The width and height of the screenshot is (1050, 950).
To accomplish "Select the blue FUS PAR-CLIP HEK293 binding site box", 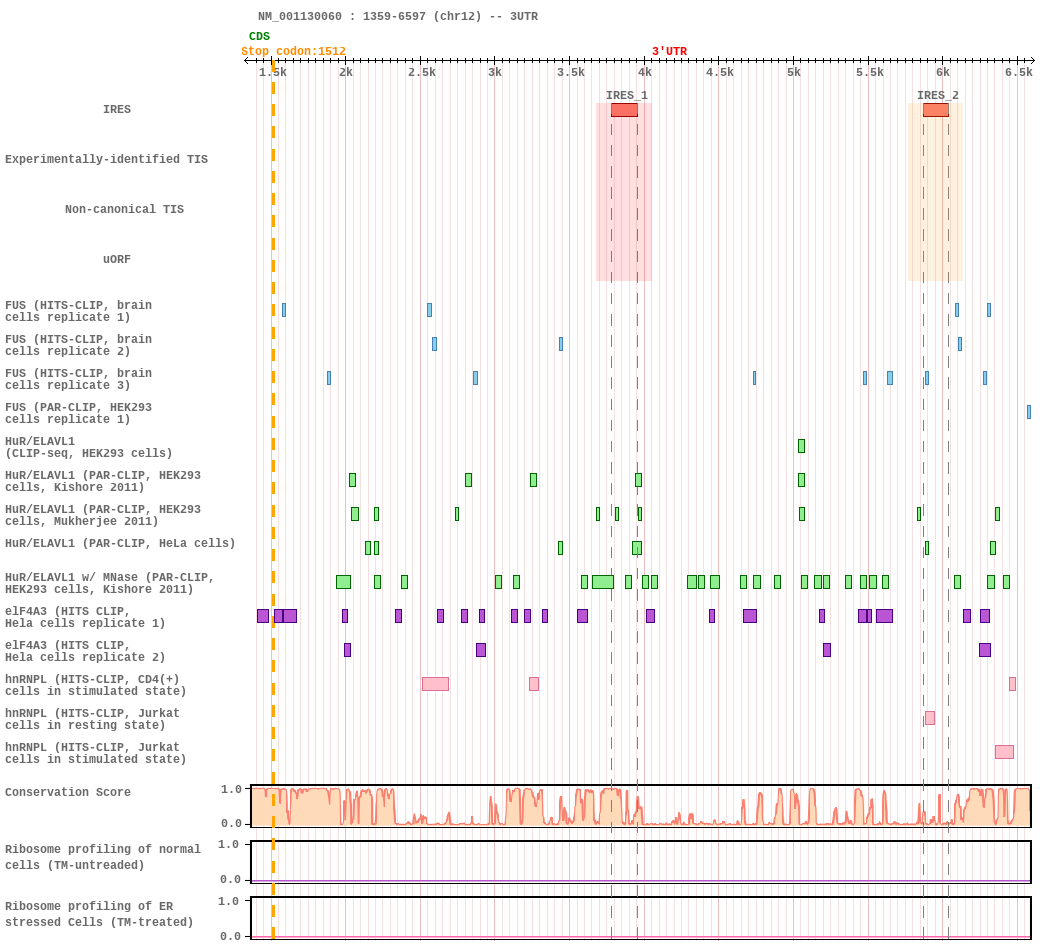I will pyautogui.click(x=1029, y=412).
